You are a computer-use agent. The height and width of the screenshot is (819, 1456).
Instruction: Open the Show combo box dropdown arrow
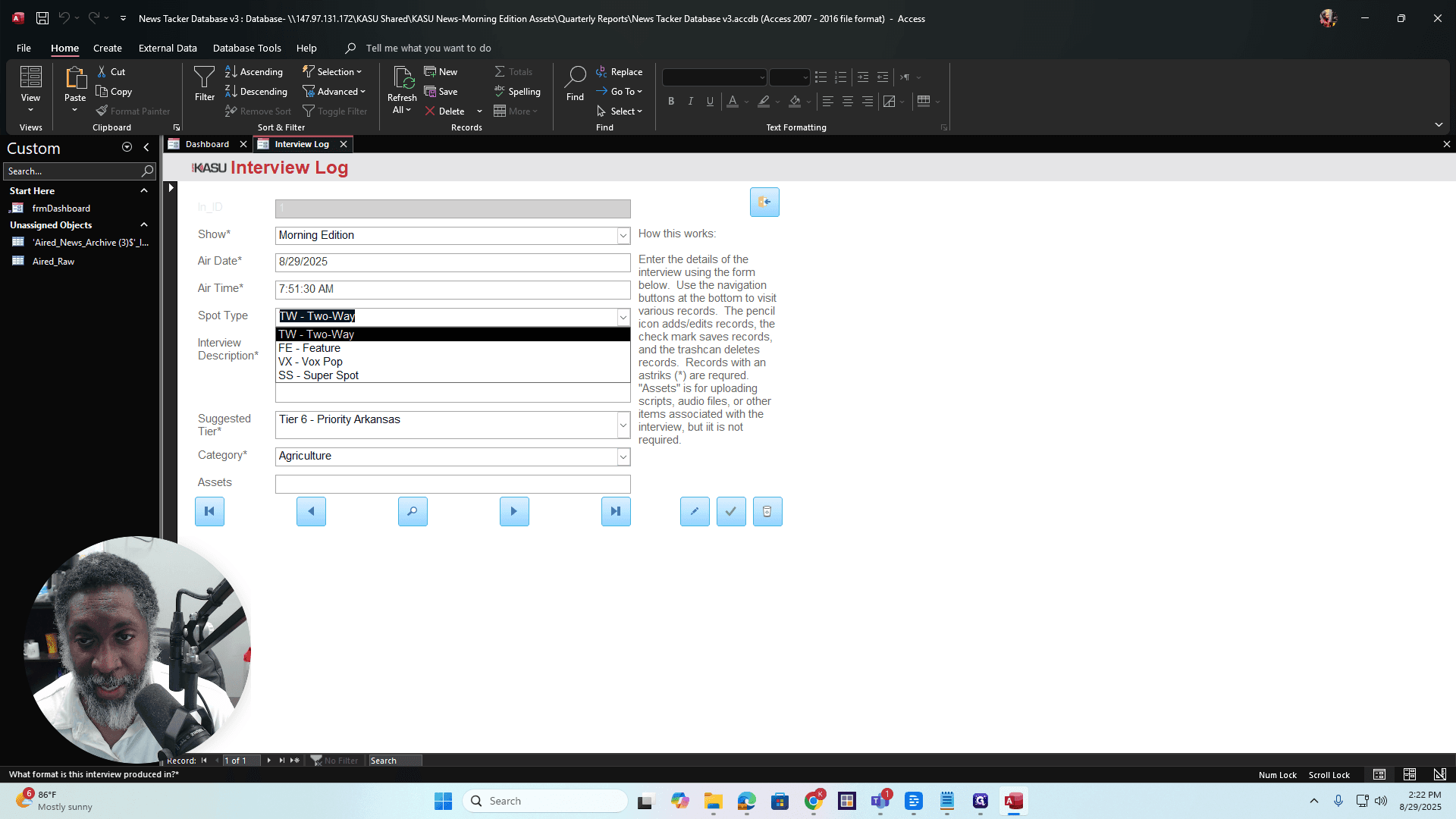tap(623, 236)
